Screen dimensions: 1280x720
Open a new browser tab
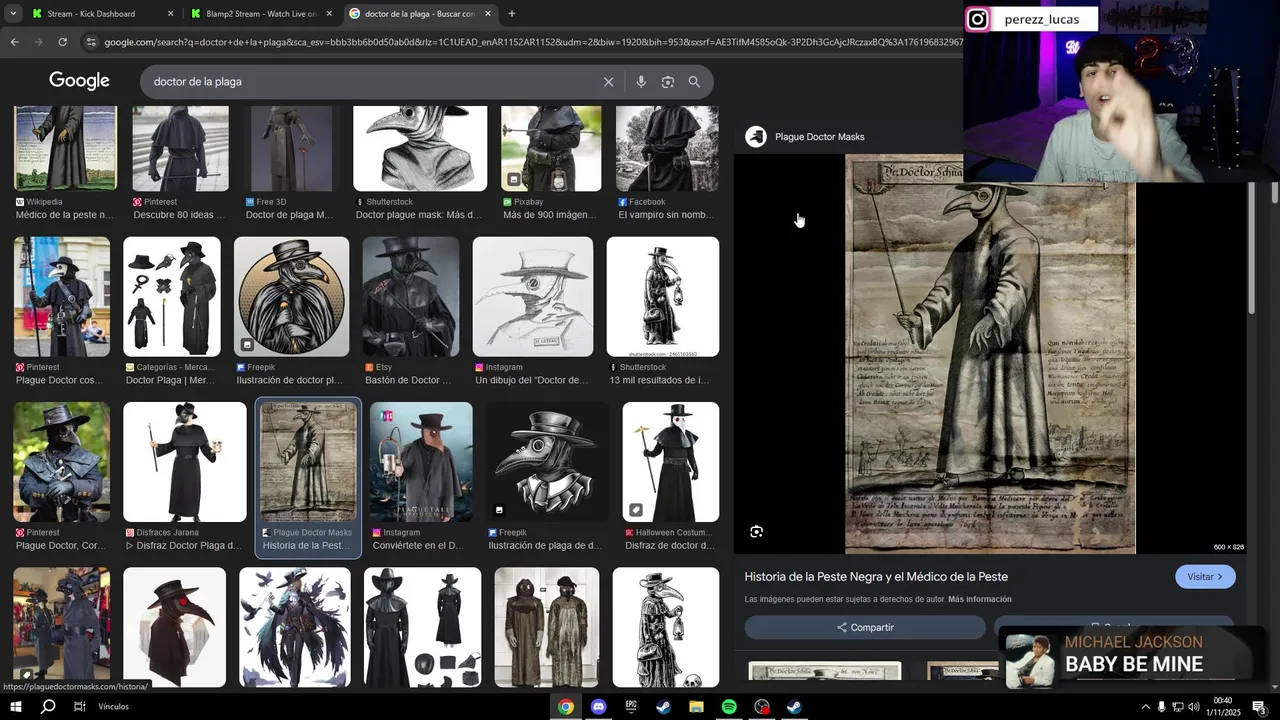pos(512,14)
